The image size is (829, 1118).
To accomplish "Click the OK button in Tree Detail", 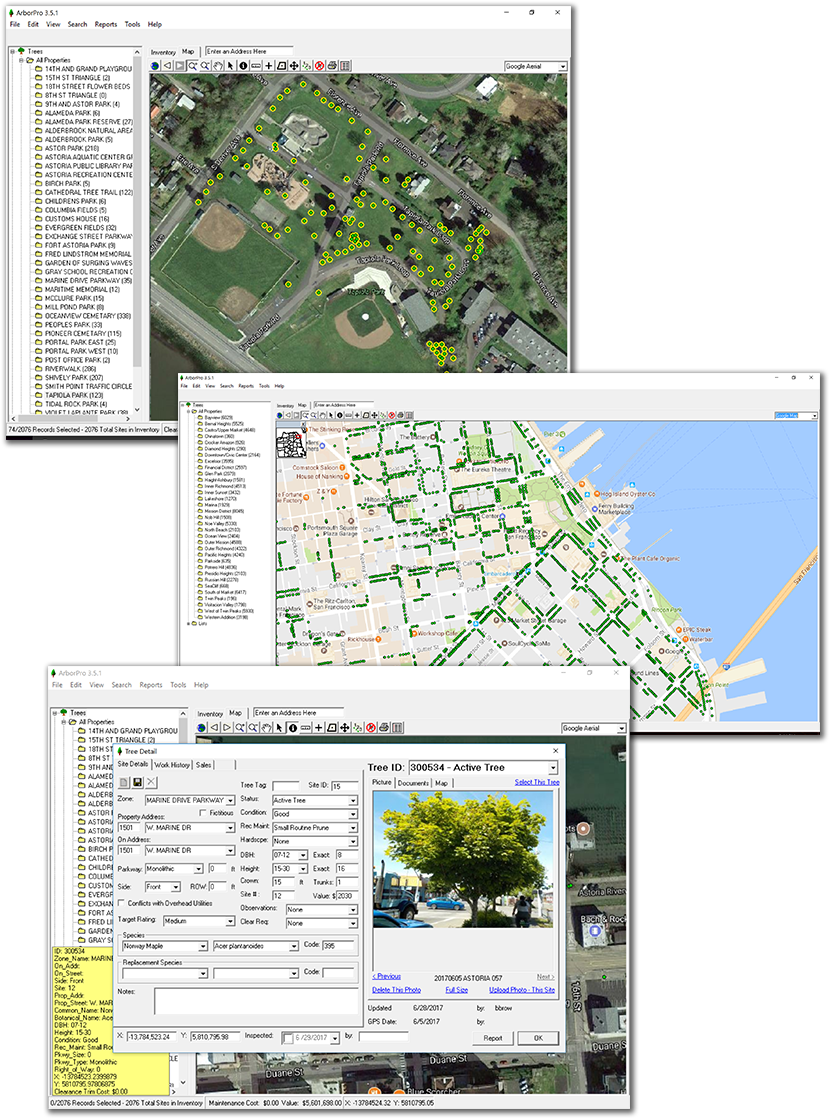I will pyautogui.click(x=538, y=1038).
